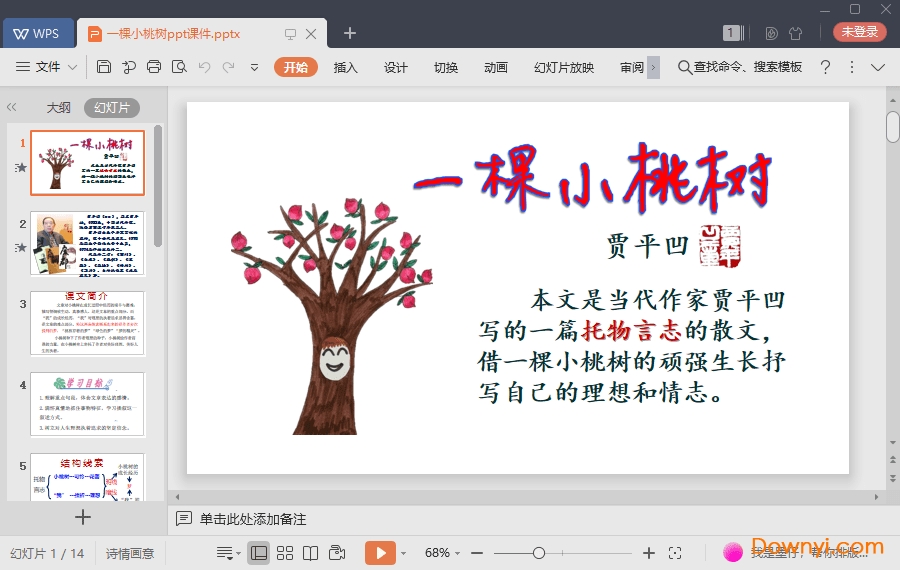Open the notes display options dropdown
Screen dimensions: 900x570
point(228,553)
